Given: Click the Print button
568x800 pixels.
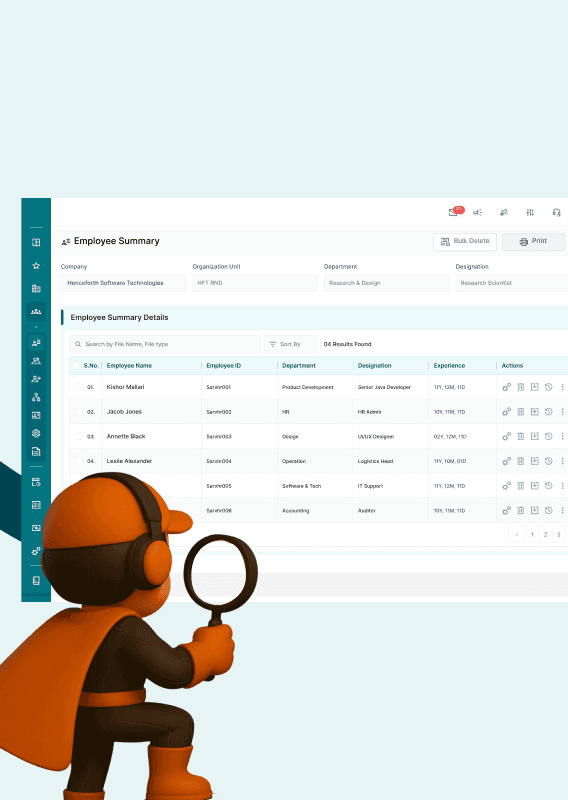Looking at the screenshot, I should pyautogui.click(x=534, y=241).
